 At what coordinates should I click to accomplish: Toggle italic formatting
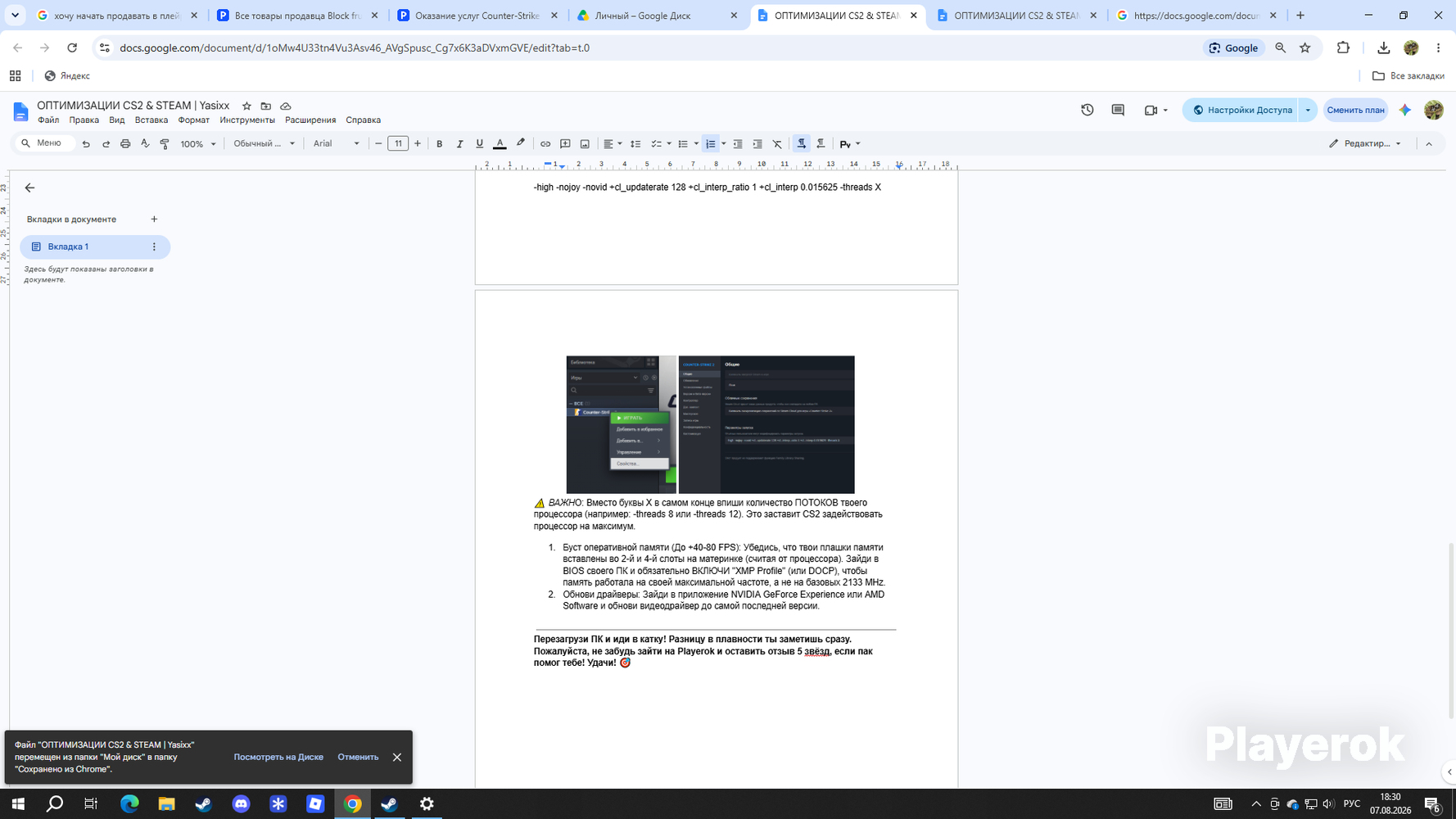pos(459,144)
